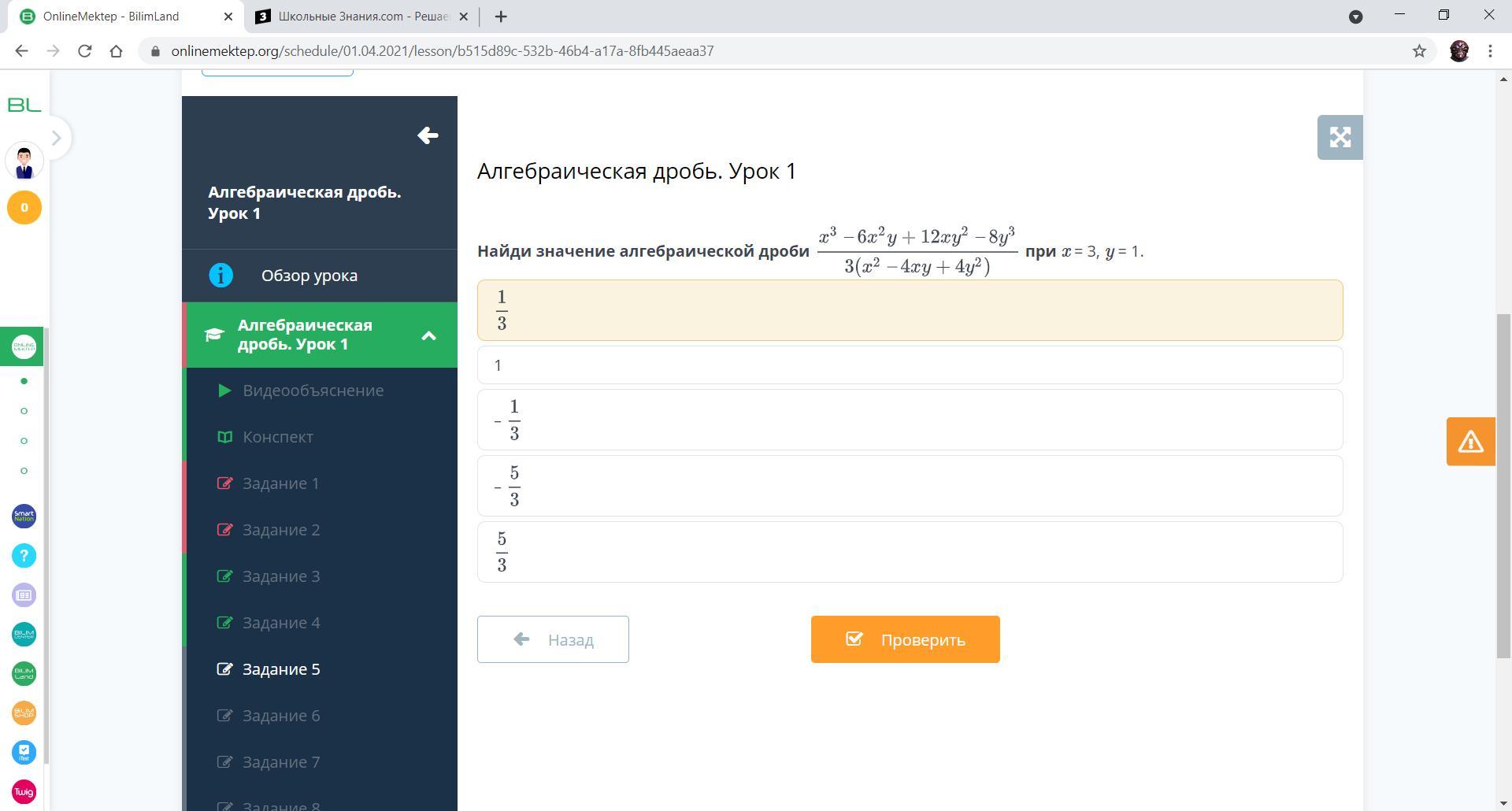Open the purple news sidebar icon
The image size is (1512, 811).
(24, 595)
